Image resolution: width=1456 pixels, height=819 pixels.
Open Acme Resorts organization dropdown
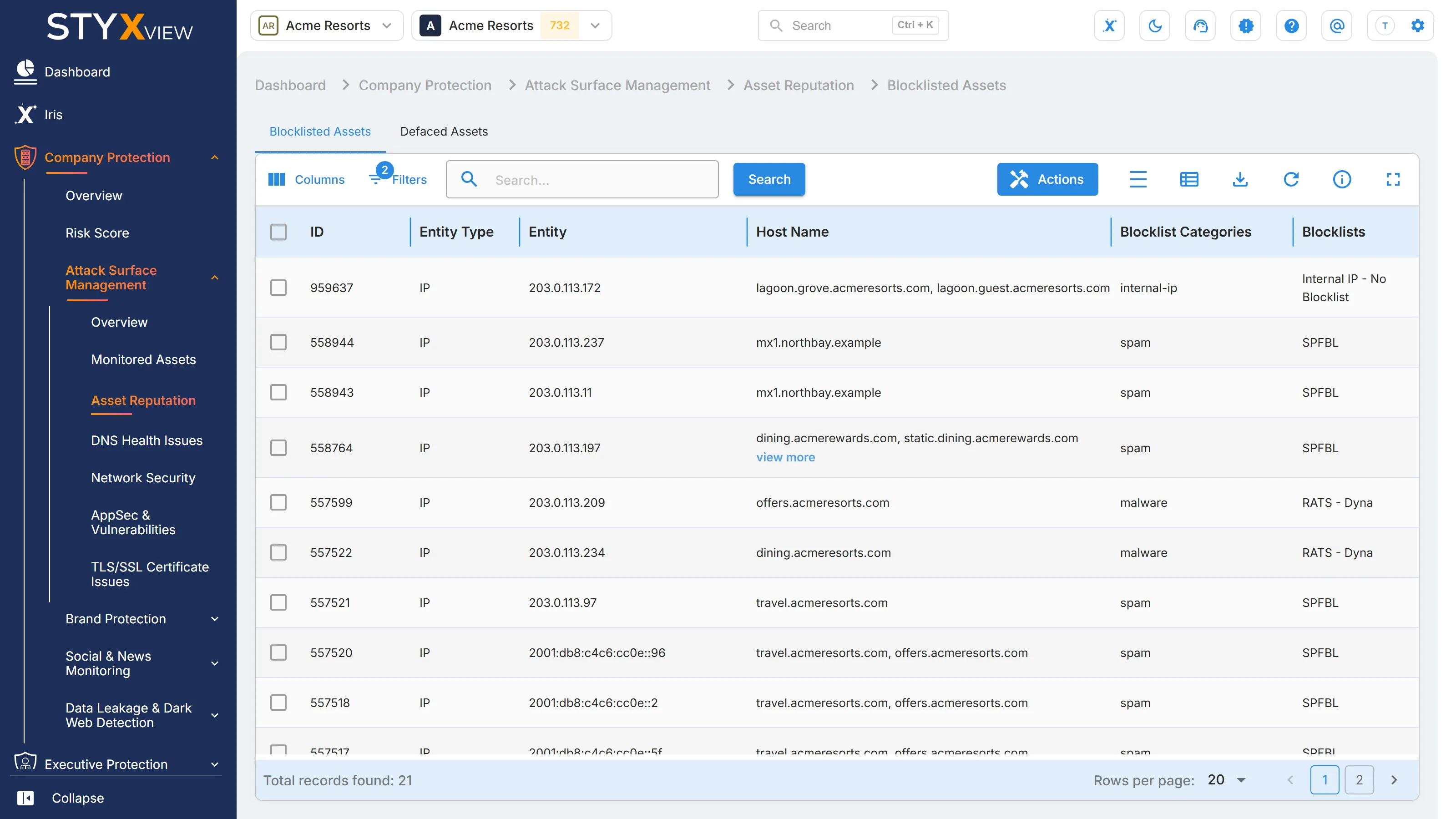pos(327,25)
